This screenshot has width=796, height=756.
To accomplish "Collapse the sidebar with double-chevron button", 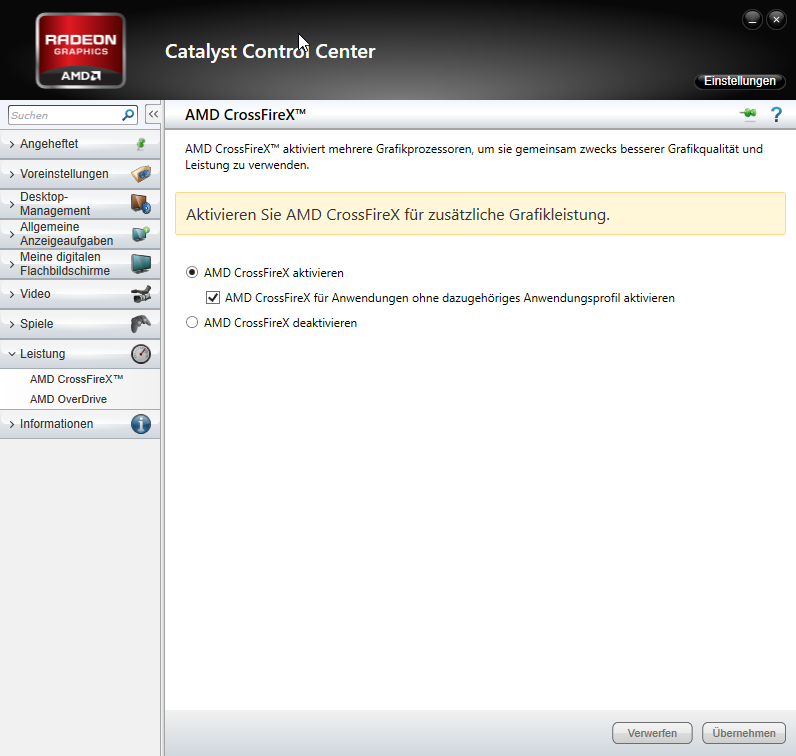I will [153, 114].
